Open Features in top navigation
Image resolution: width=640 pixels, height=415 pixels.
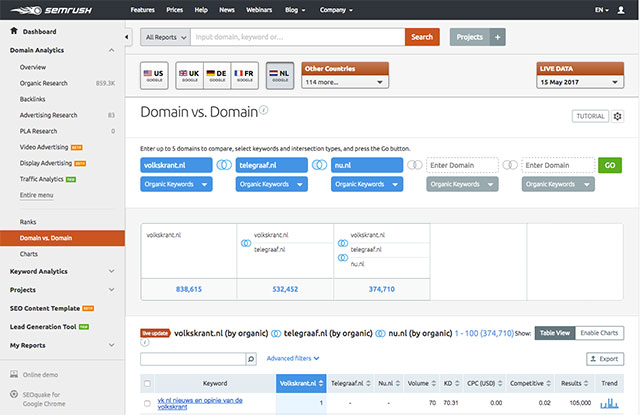pyautogui.click(x=142, y=10)
